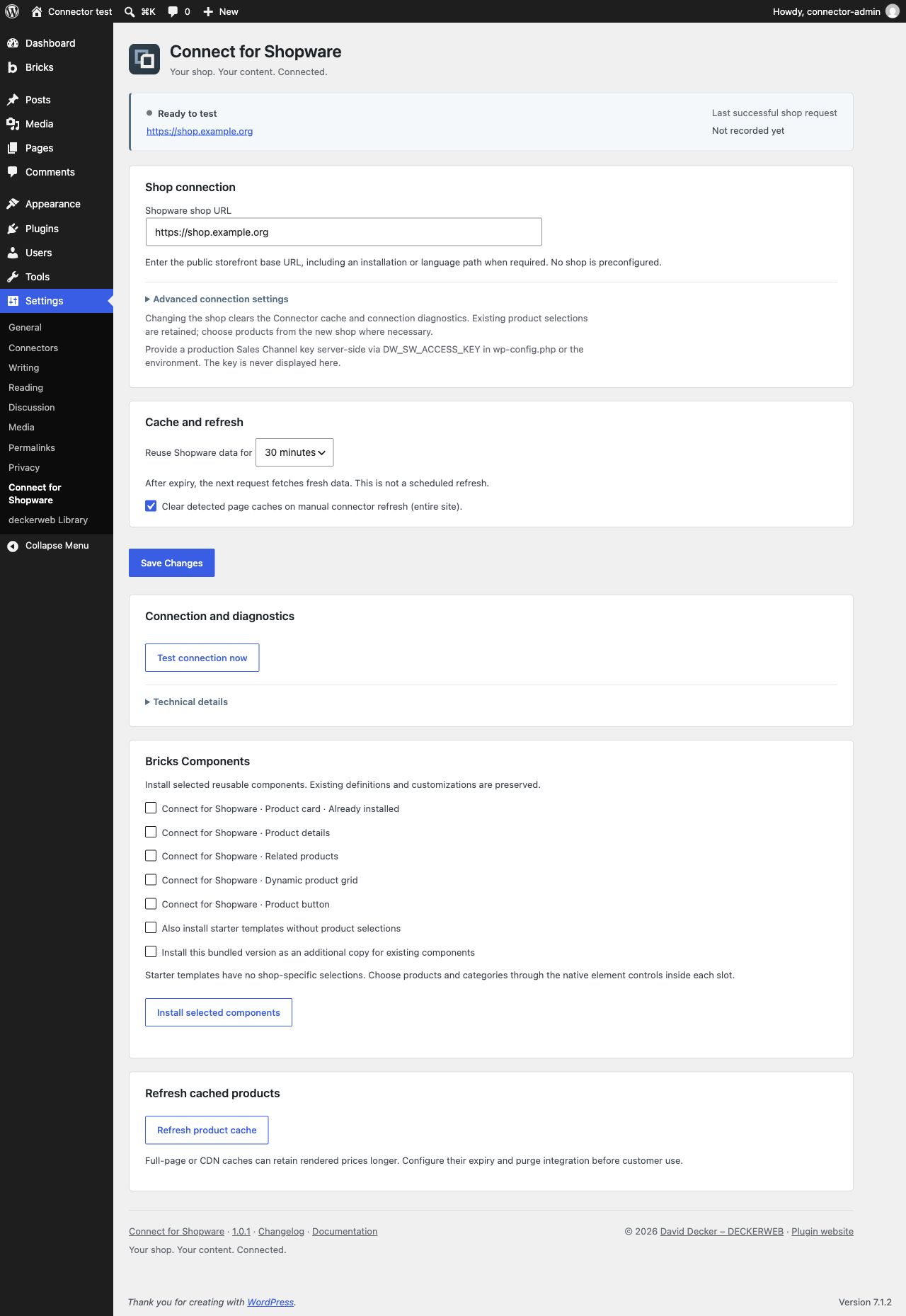Check the Dynamic product grid checkbox

151,880
